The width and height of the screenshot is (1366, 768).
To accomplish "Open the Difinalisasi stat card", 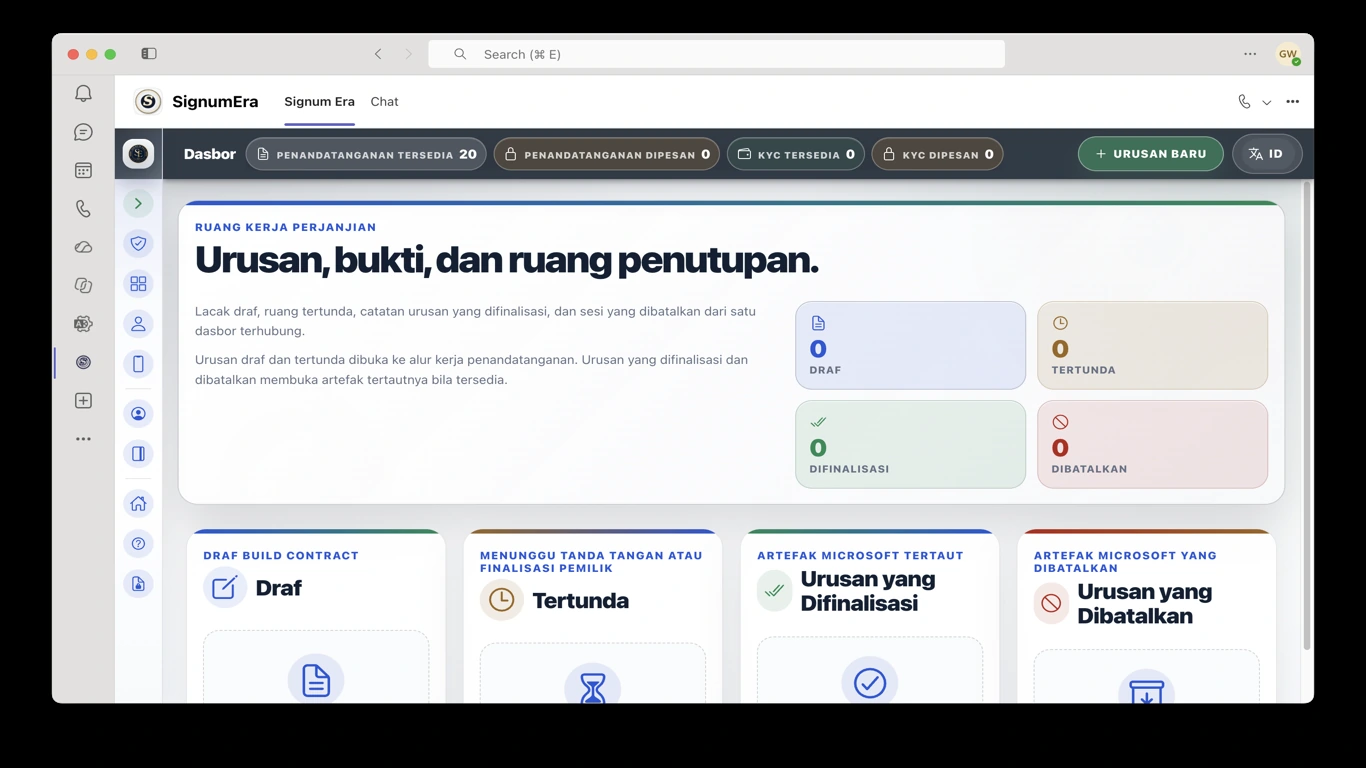I will pos(910,444).
